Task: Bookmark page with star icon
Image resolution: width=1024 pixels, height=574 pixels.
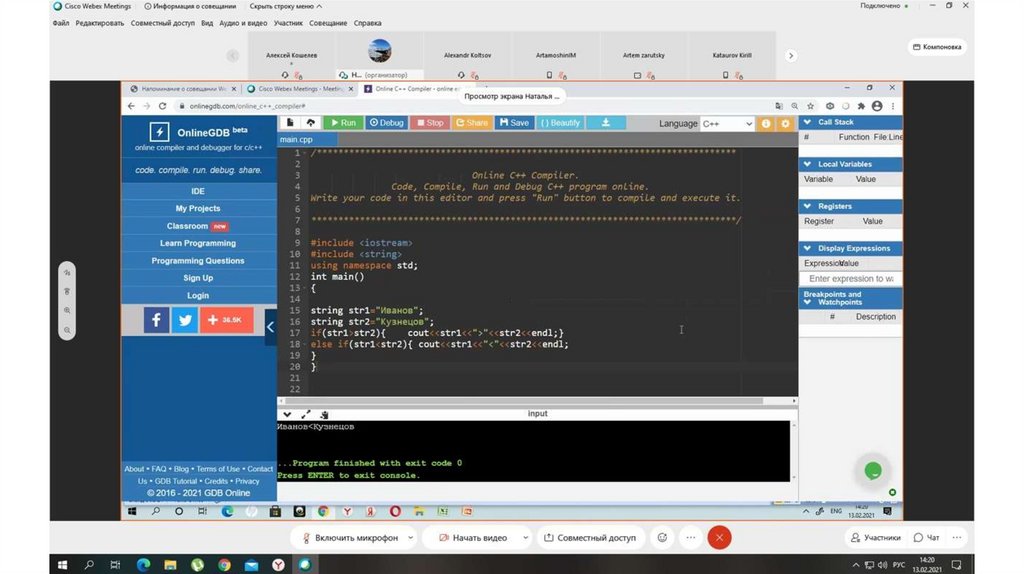Action: pyautogui.click(x=810, y=106)
